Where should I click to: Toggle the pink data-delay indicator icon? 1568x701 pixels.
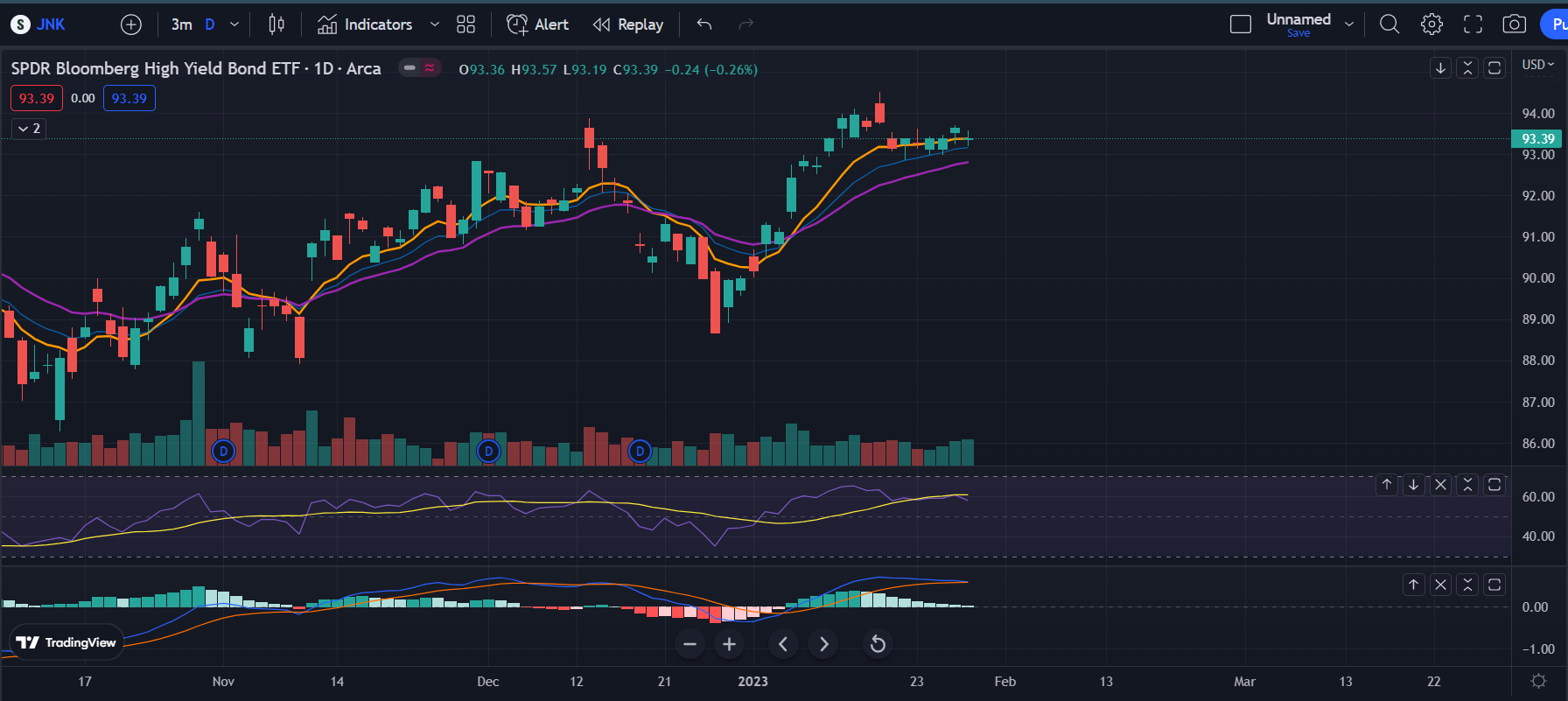(430, 67)
